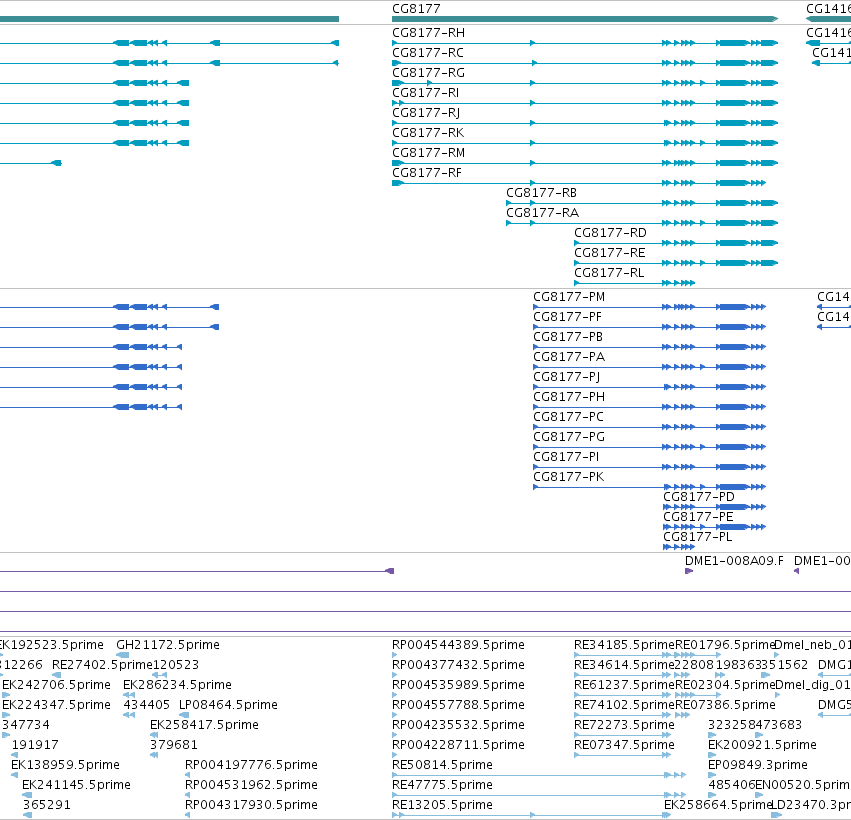The width and height of the screenshot is (851, 820).
Task: Select the CG8177-RJ transcript label
Action: point(426,113)
